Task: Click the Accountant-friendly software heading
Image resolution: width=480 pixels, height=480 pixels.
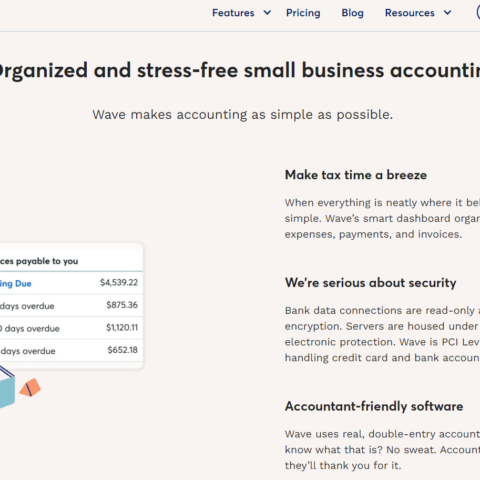Action: coord(374,406)
